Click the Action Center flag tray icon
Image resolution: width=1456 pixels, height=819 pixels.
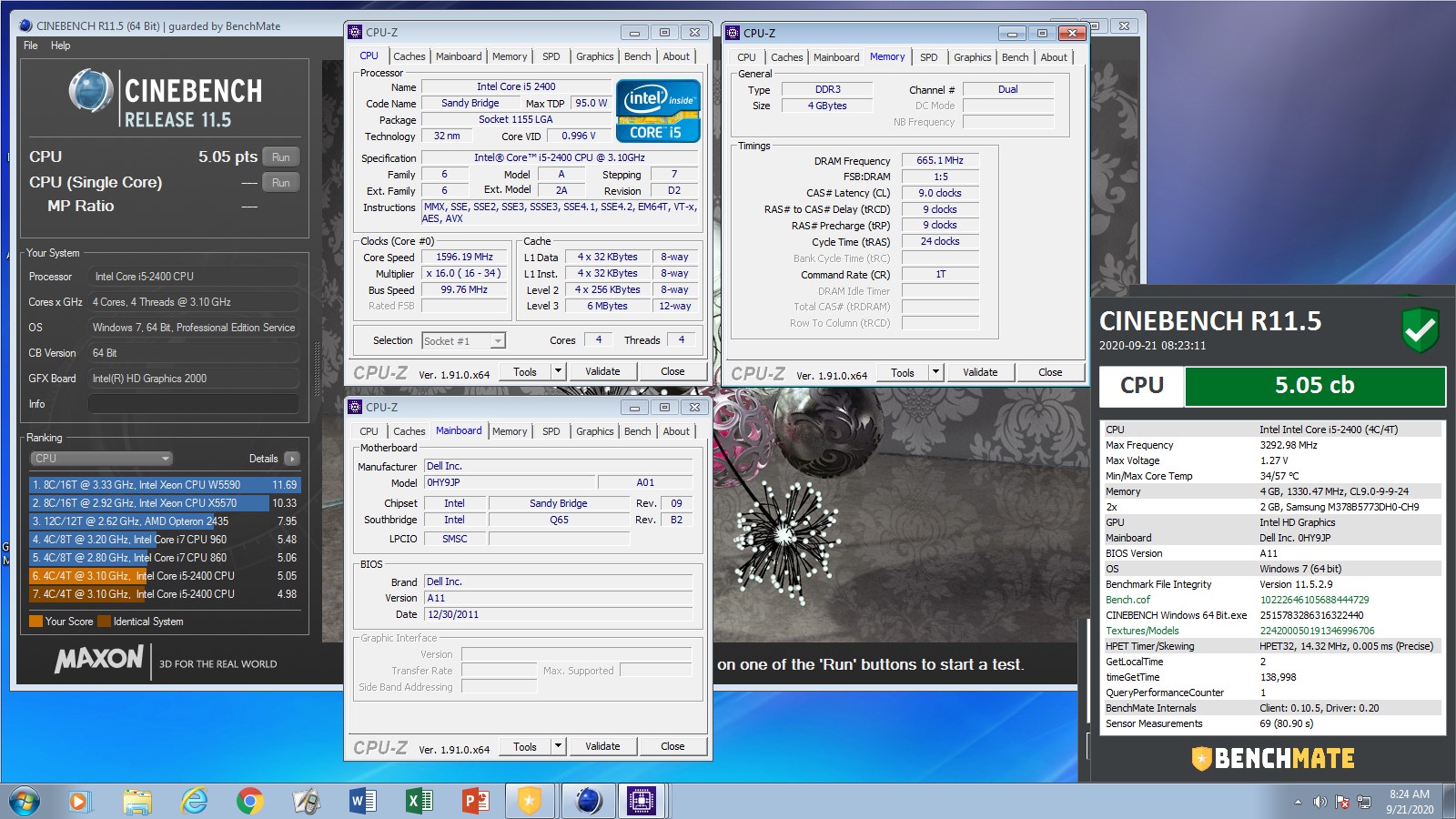[1341, 802]
